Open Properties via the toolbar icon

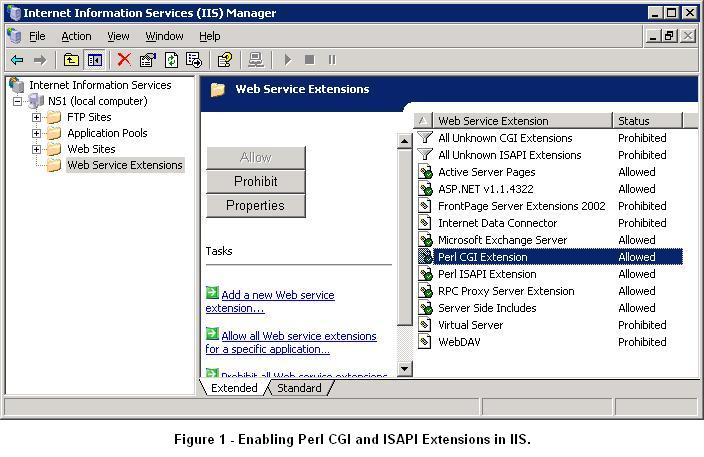tap(148, 60)
